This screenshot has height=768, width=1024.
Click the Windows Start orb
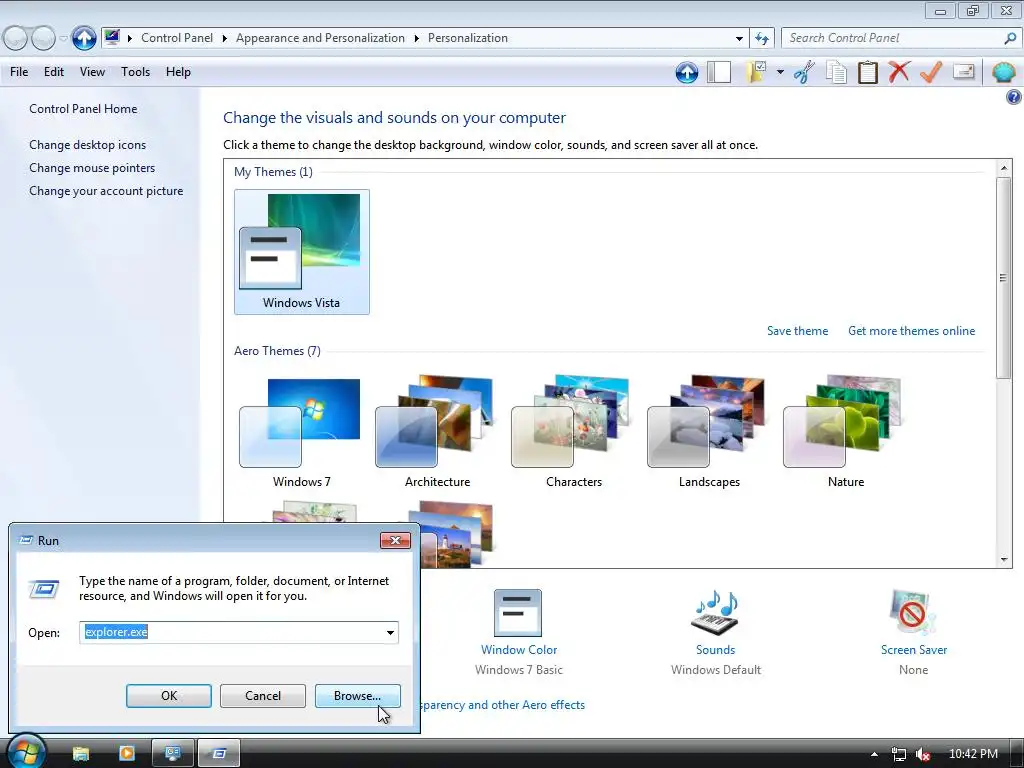click(26, 751)
